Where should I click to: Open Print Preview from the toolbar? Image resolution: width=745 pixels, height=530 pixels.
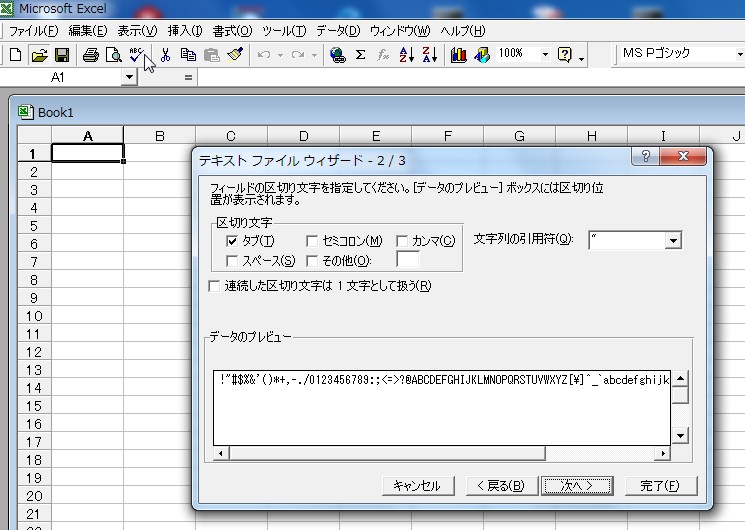pos(114,55)
